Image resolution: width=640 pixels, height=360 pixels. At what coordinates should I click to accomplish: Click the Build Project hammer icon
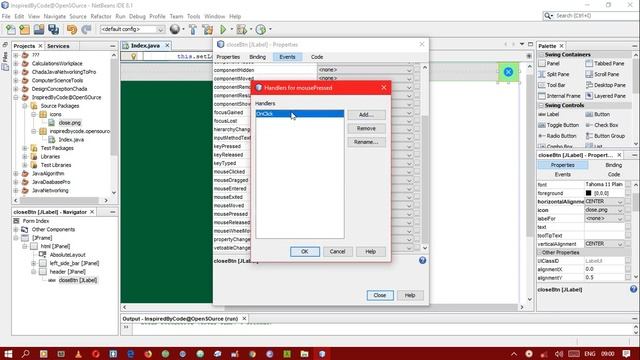point(193,29)
